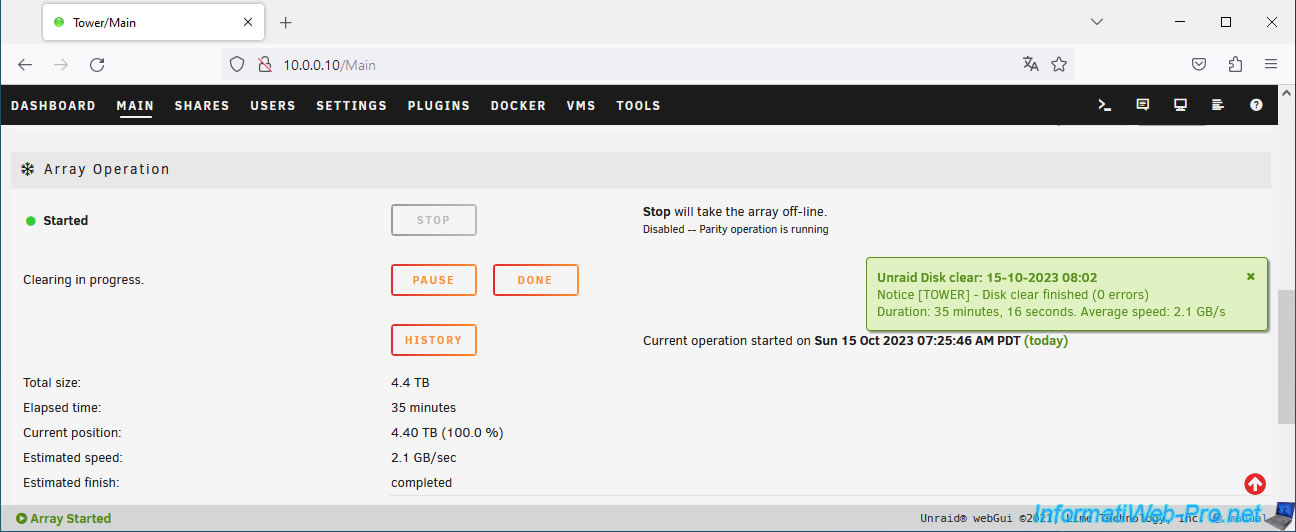Viewport: 1296px width, 532px height.
Task: Open Firefox hamburger application menu
Action: 1271,64
